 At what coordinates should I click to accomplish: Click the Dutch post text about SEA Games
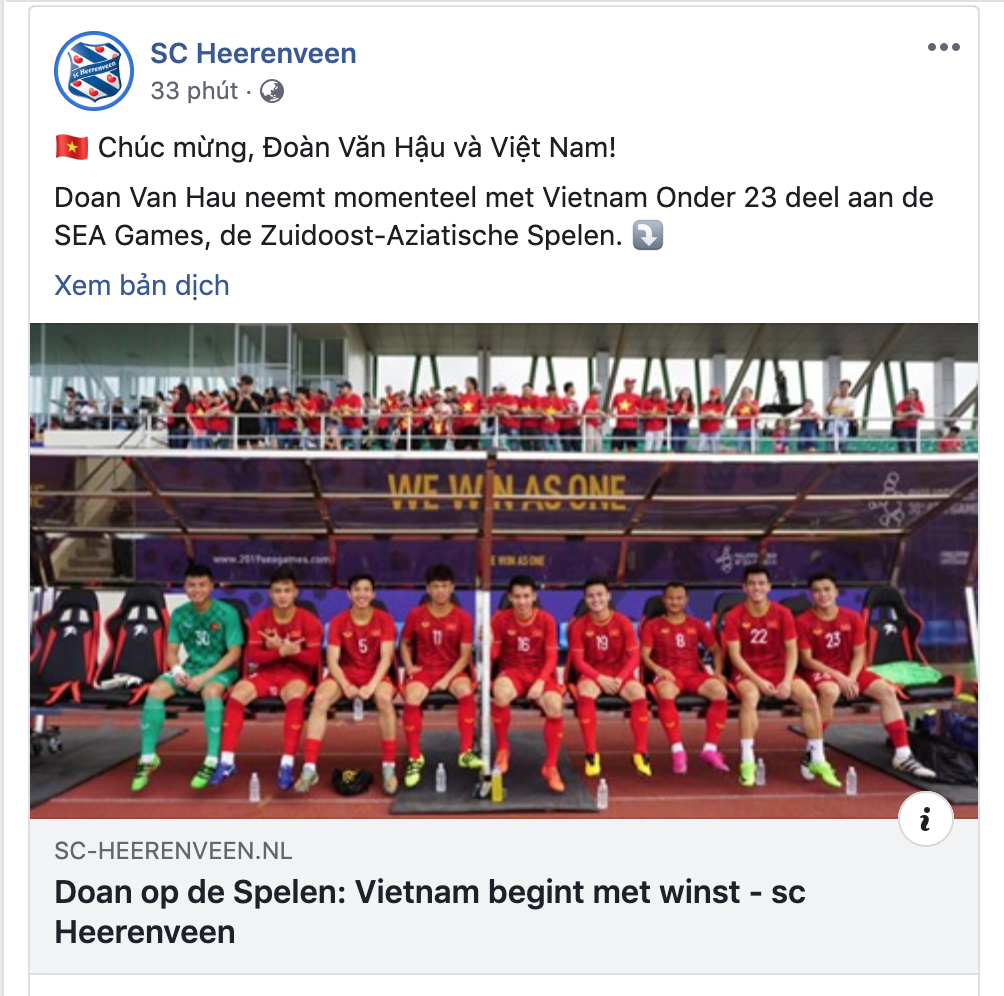[x=494, y=216]
